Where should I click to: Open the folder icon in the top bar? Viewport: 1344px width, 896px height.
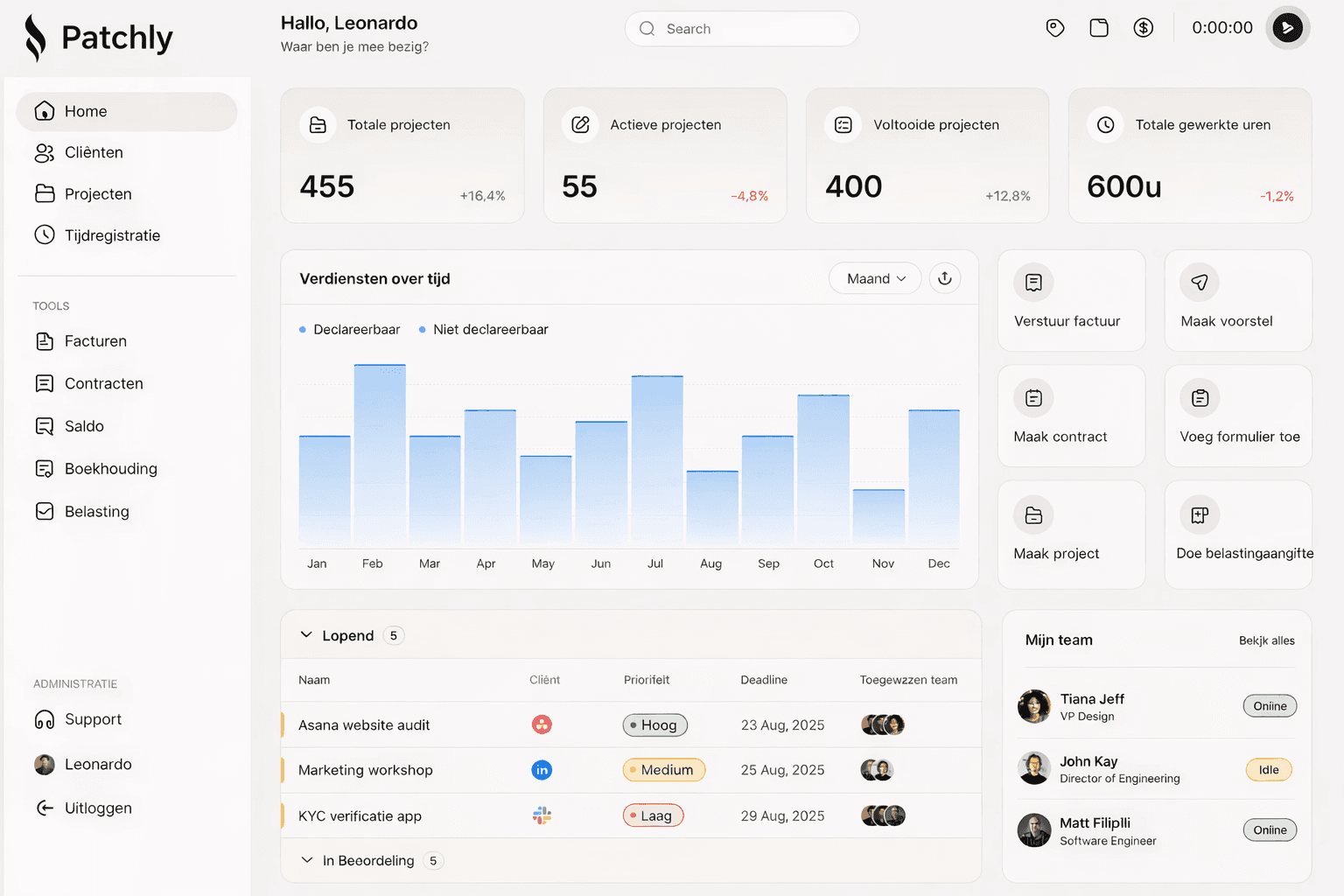tap(1099, 27)
